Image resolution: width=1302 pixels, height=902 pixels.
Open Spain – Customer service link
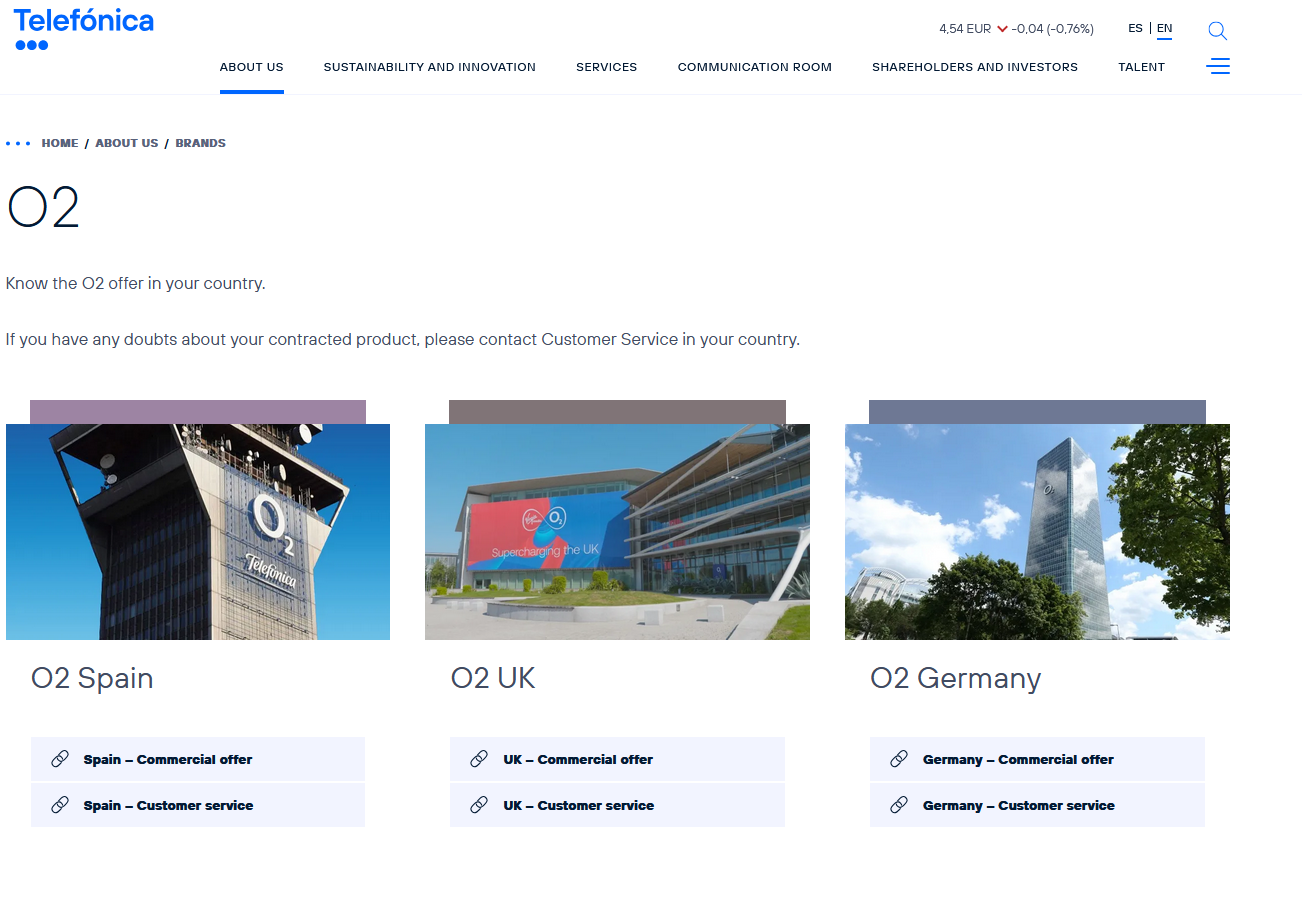click(x=198, y=805)
